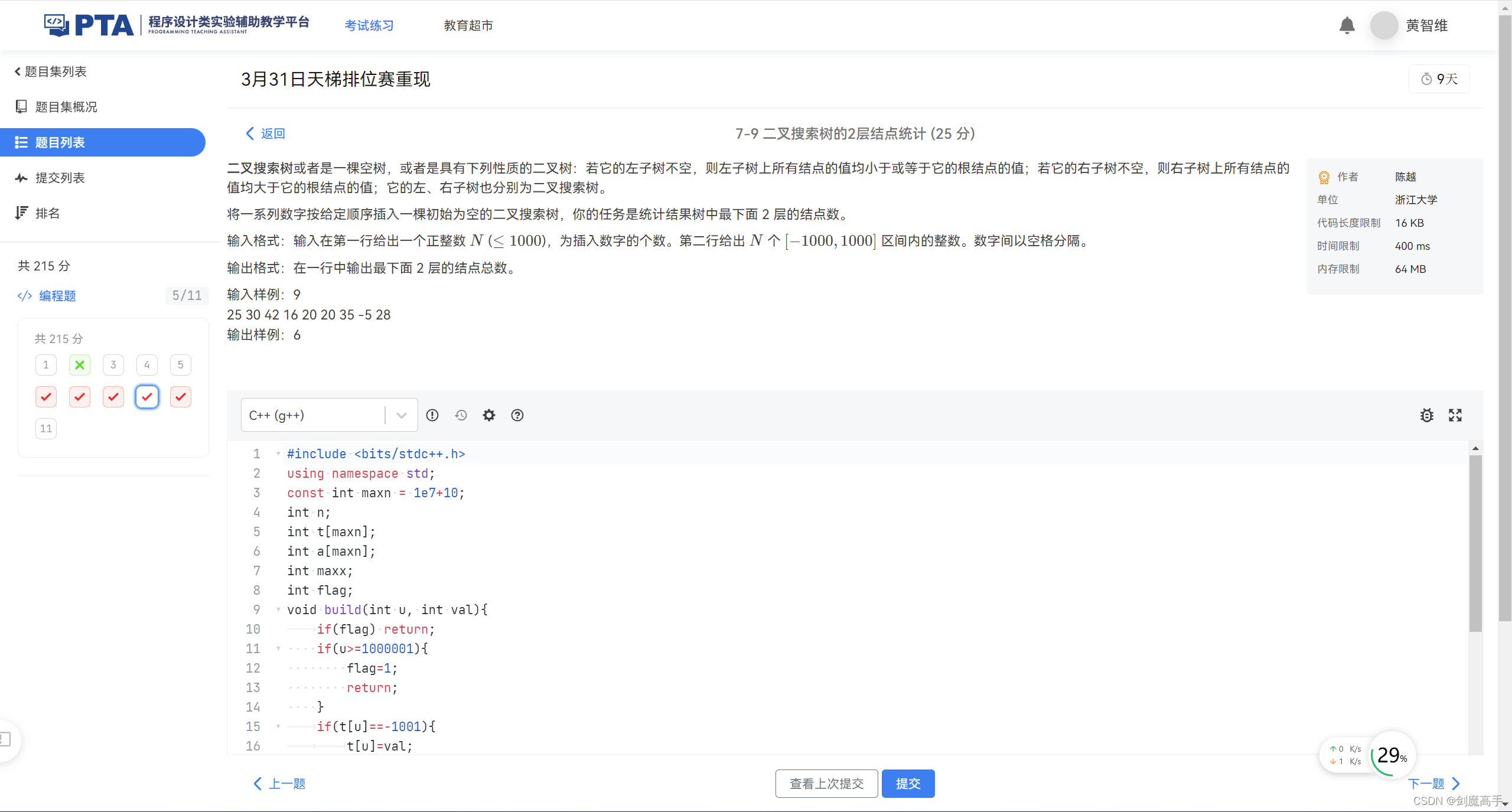The width and height of the screenshot is (1512, 812).
Task: Click the blue 提交 submit button
Action: [x=908, y=784]
